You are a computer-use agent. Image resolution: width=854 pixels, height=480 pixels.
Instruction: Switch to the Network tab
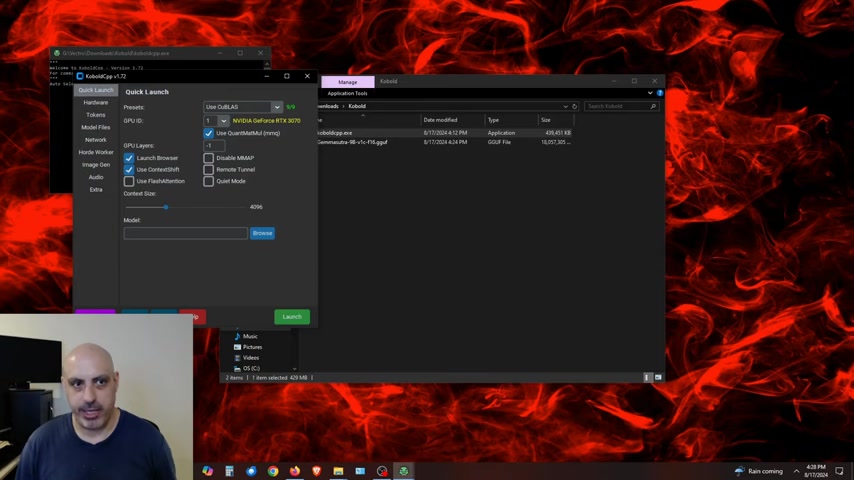[x=96, y=140]
